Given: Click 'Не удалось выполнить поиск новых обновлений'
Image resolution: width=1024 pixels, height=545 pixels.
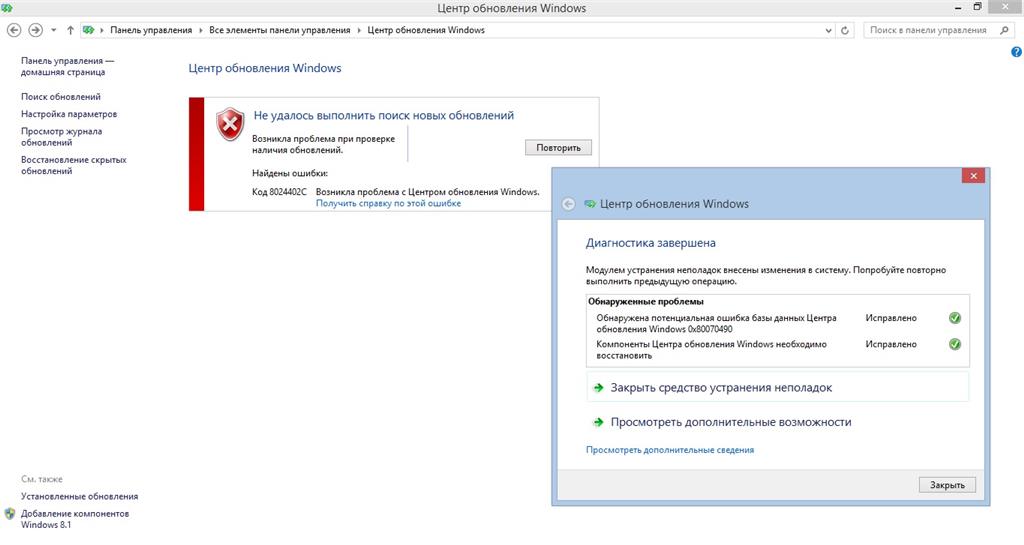Looking at the screenshot, I should (383, 116).
